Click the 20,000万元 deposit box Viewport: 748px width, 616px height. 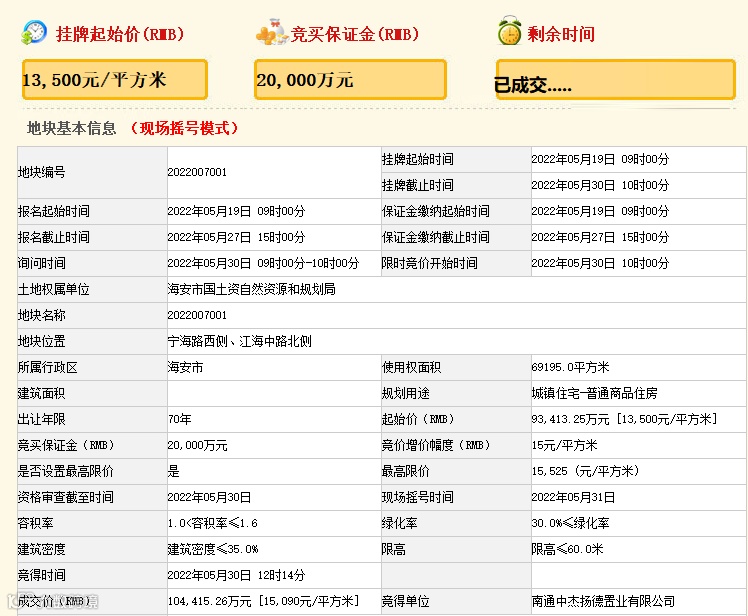tap(350, 80)
